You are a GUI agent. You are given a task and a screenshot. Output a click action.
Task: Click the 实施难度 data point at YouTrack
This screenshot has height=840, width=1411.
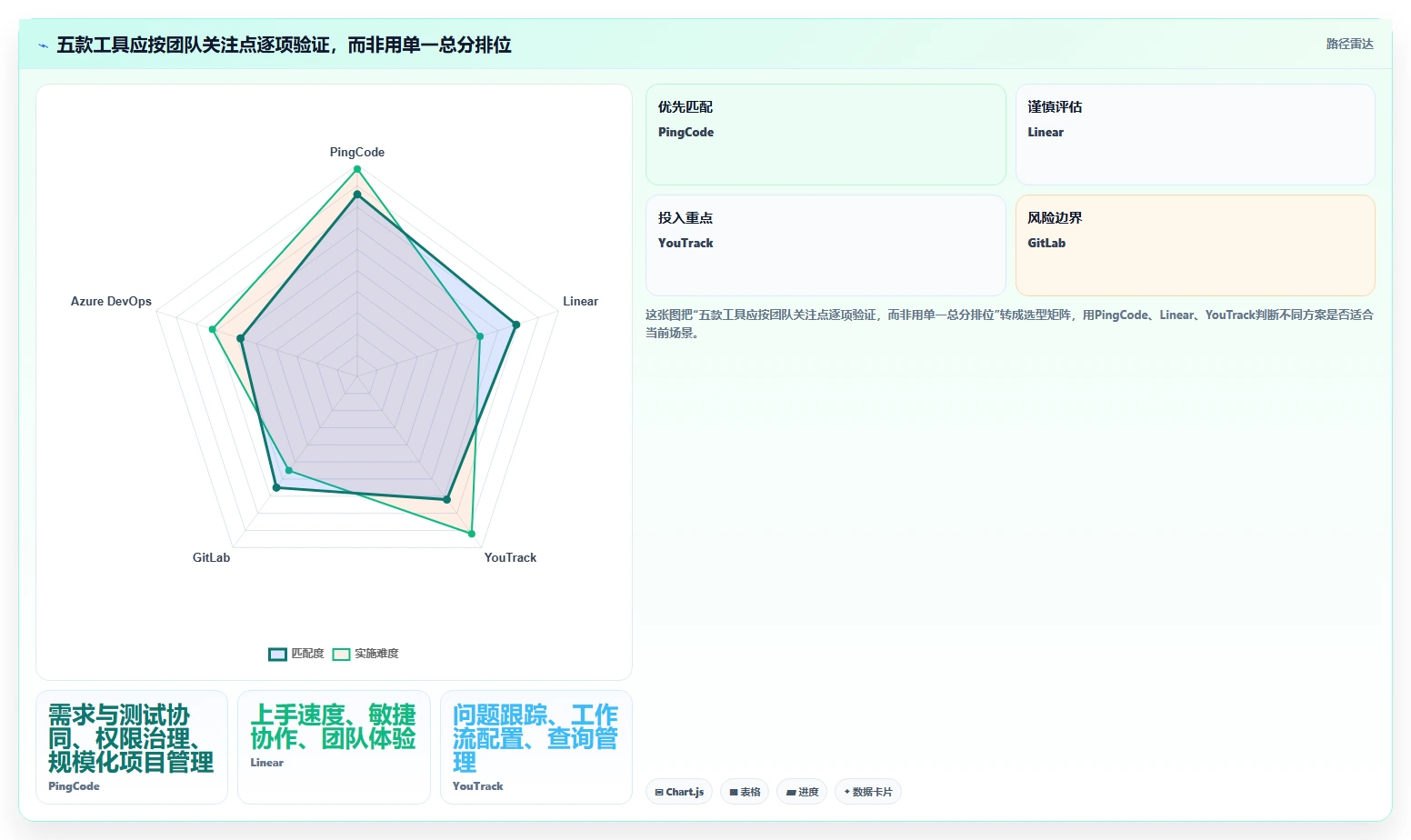pos(472,534)
